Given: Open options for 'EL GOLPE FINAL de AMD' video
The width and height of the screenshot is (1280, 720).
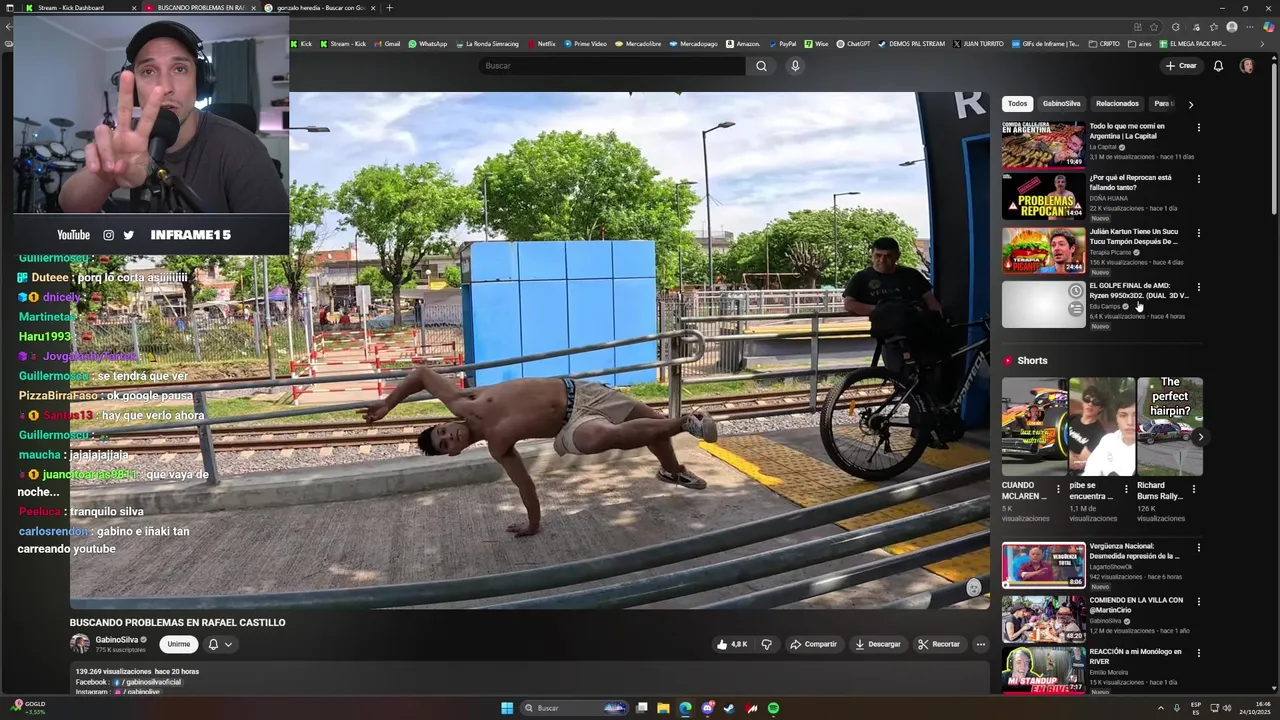Looking at the screenshot, I should (1198, 287).
